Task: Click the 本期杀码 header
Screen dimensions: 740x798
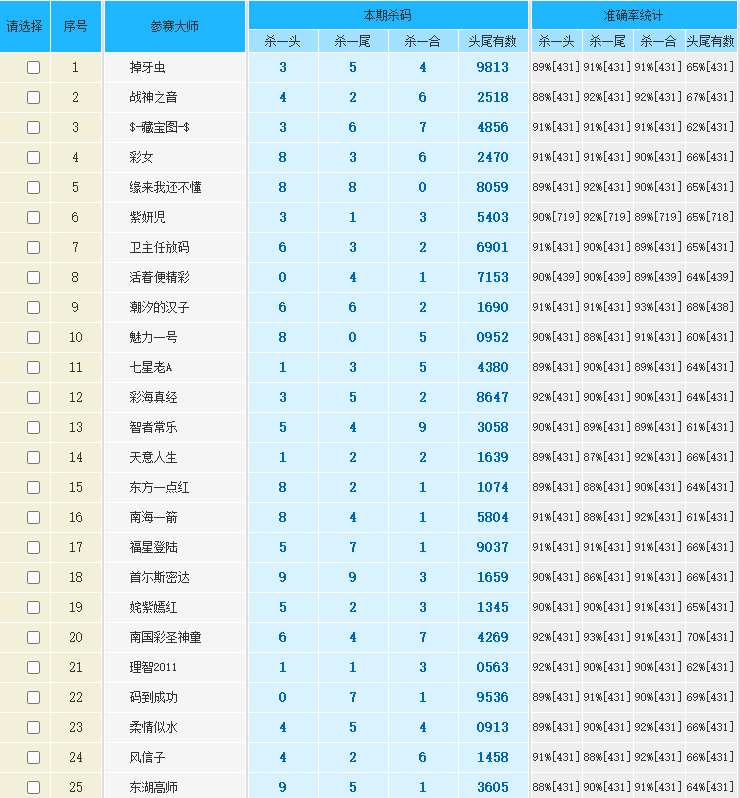Action: 387,15
